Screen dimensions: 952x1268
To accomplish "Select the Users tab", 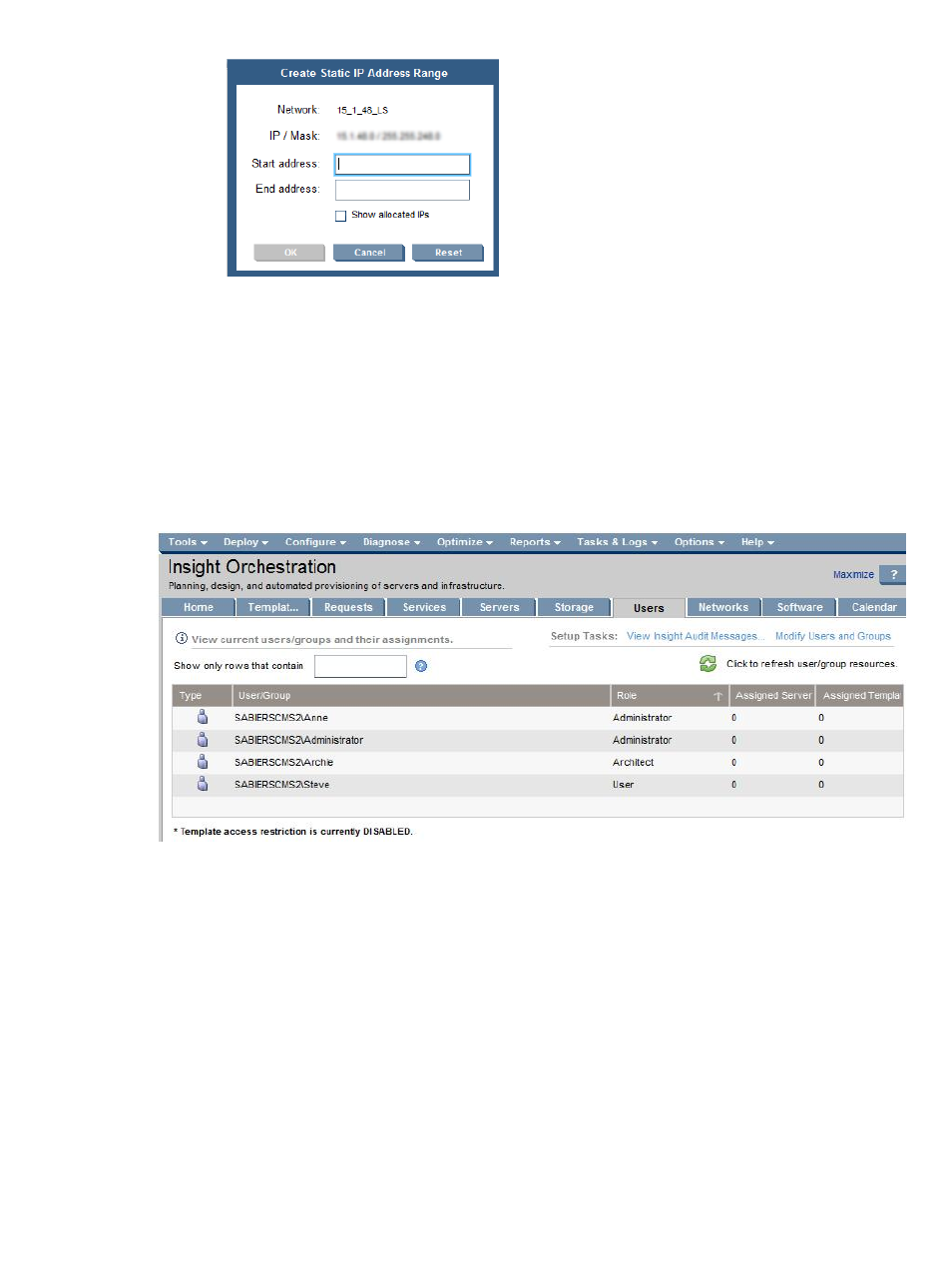I will [x=649, y=608].
